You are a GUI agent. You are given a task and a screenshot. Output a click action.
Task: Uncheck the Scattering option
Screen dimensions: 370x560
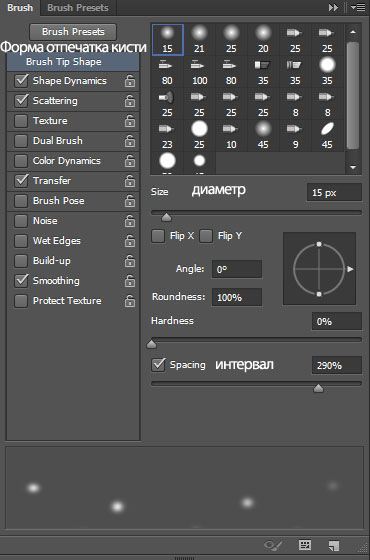click(21, 101)
